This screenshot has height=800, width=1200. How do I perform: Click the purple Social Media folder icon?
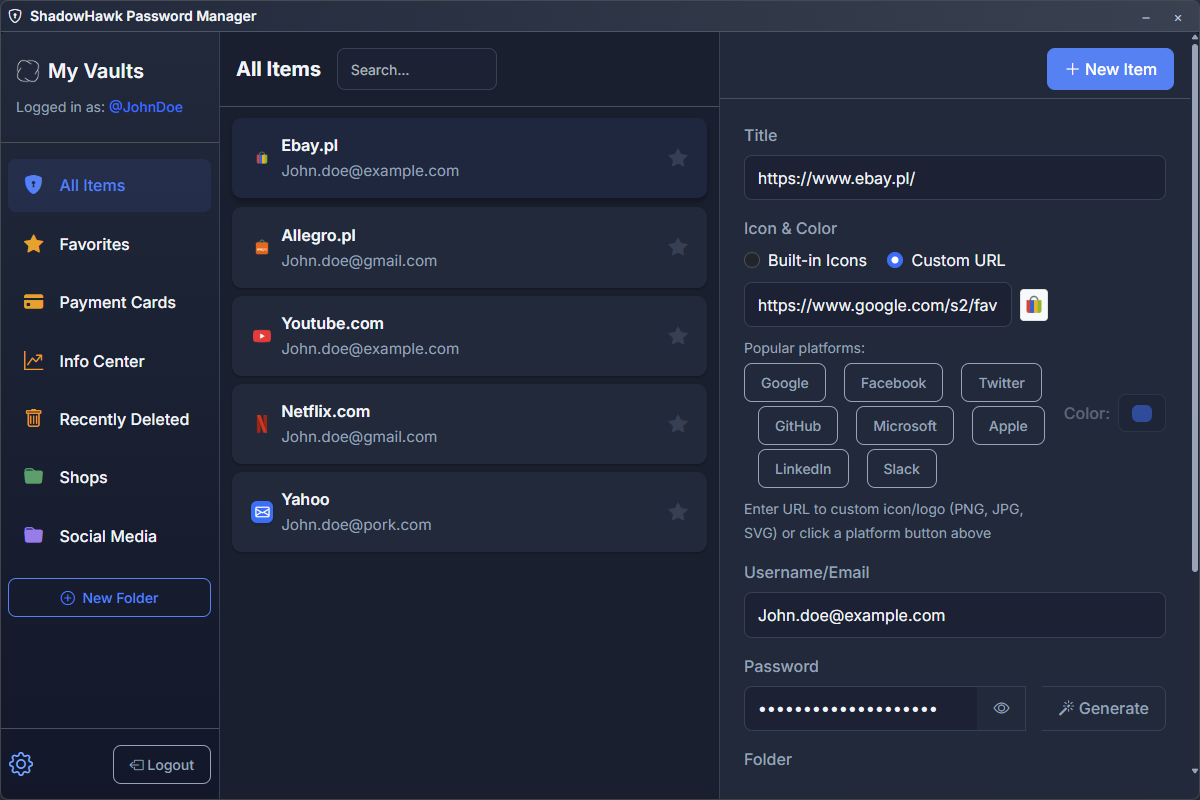pos(34,536)
